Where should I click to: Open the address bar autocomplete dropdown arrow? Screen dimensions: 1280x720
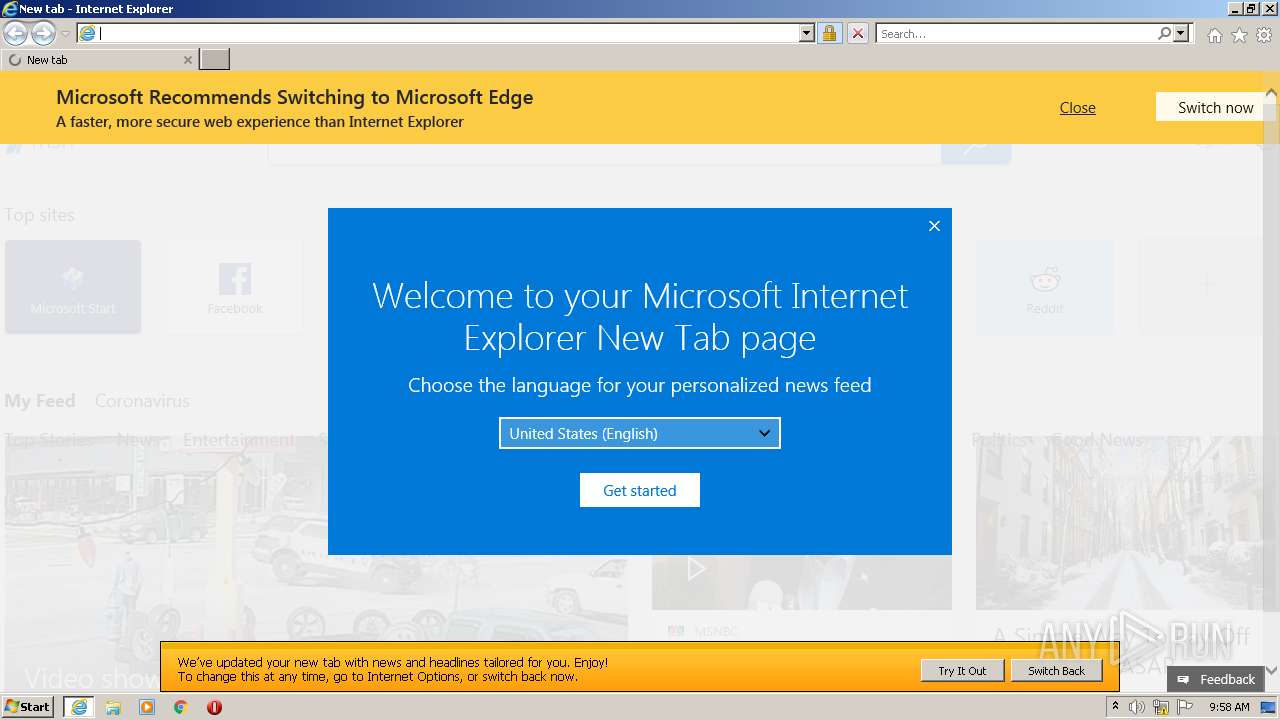click(807, 33)
